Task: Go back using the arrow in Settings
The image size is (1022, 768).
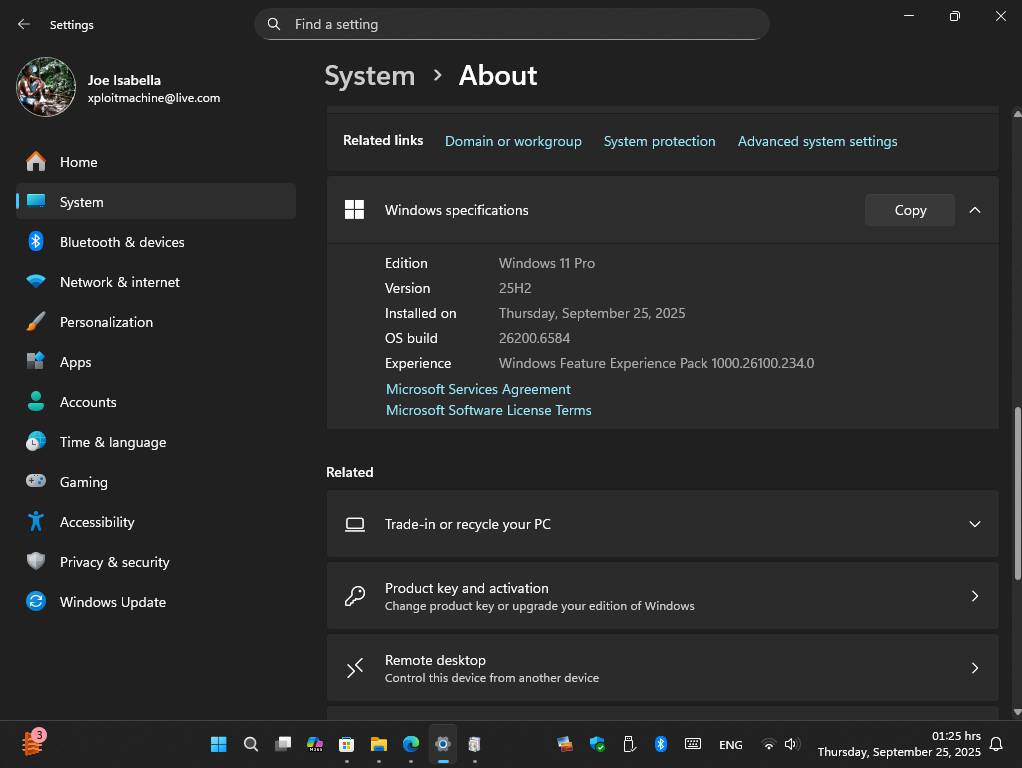Action: (x=23, y=24)
